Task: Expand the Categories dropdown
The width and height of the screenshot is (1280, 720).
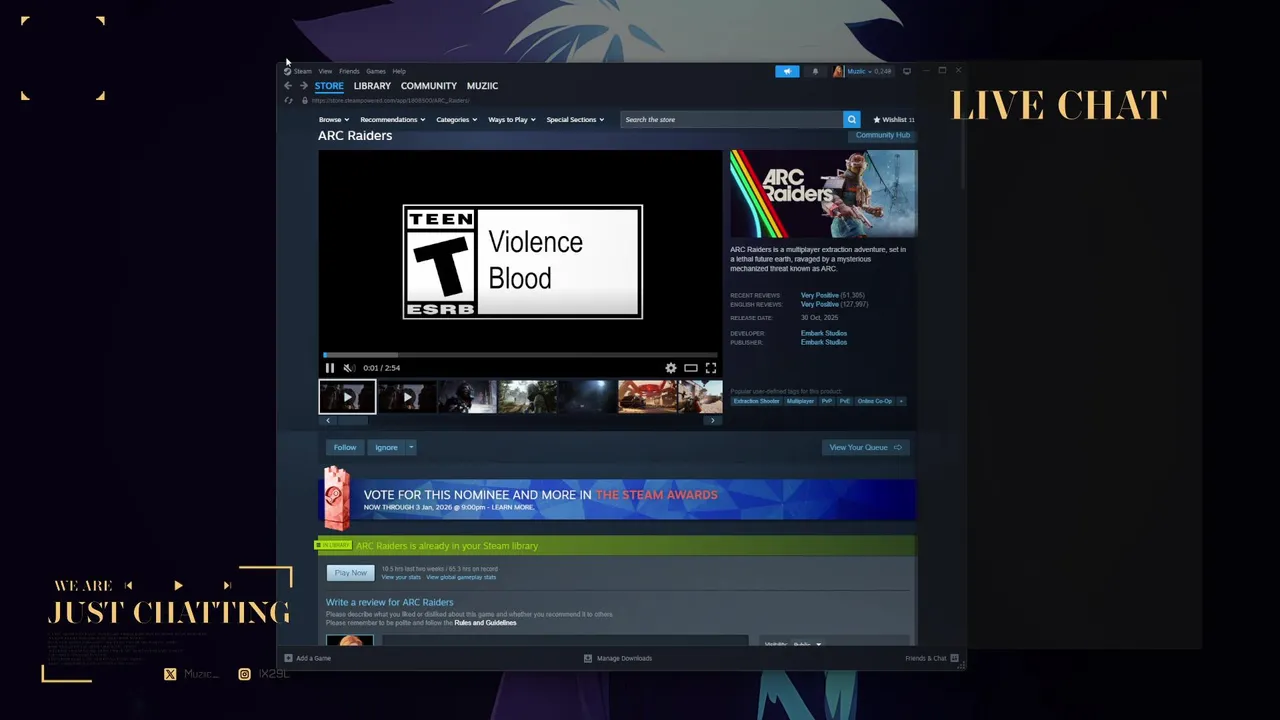Action: 457,119
